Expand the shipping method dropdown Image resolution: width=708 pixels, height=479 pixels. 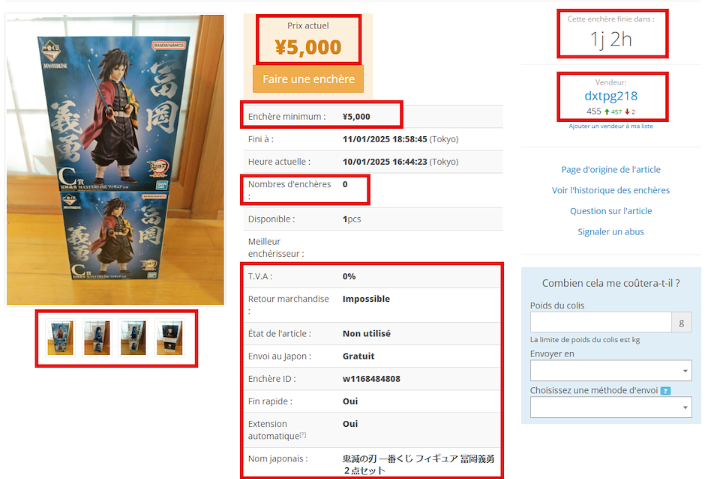[610, 407]
